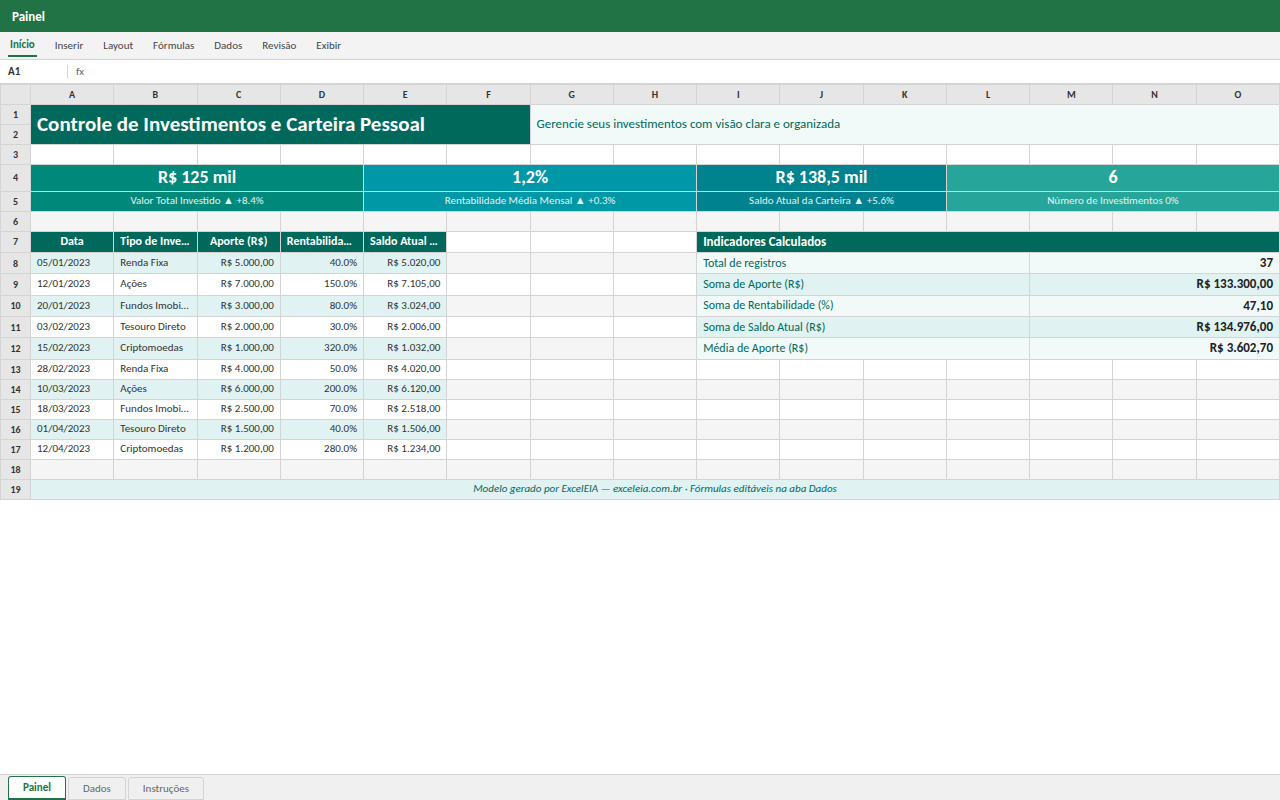The image size is (1280, 800).
Task: Click the title 'Controle de Investimentos e Carteira Pessoal'
Action: [280, 125]
